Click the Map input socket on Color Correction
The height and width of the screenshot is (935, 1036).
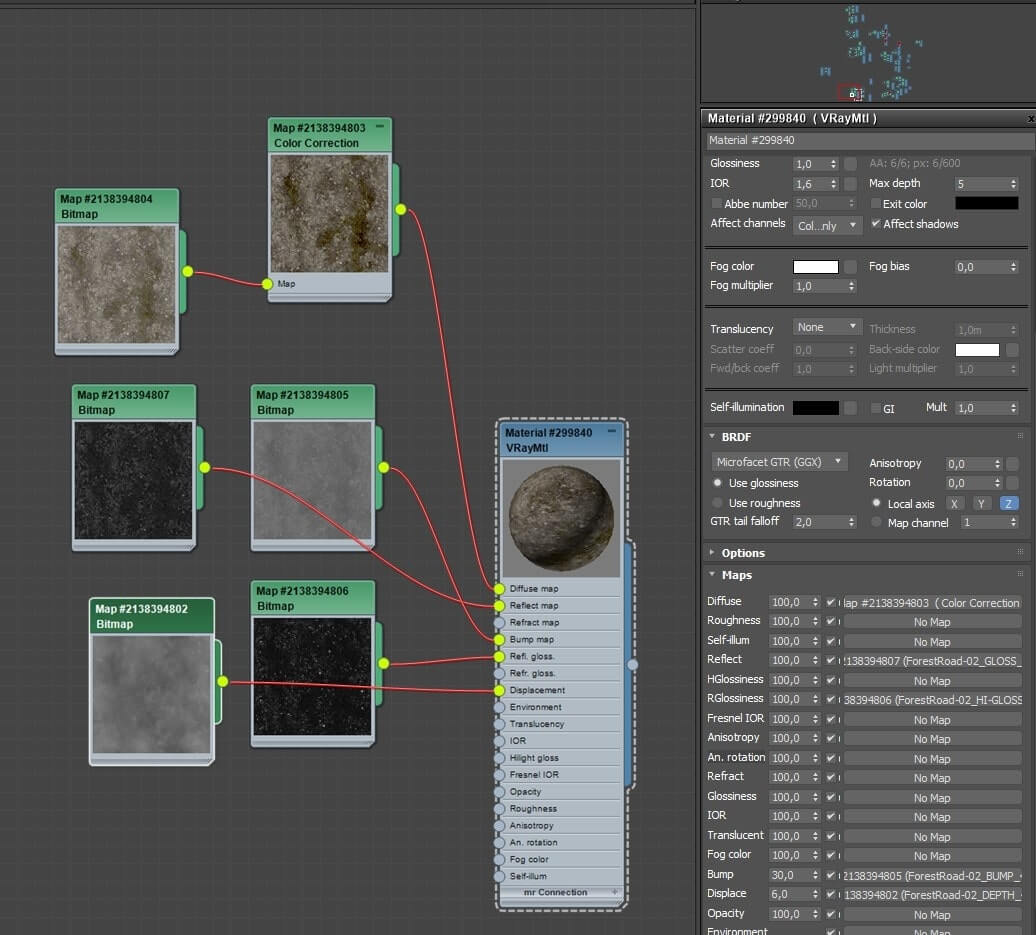(x=267, y=284)
